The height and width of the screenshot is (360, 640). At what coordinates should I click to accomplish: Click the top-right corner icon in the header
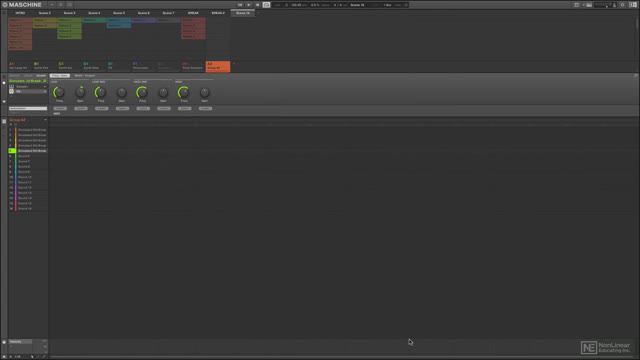[x=633, y=5]
